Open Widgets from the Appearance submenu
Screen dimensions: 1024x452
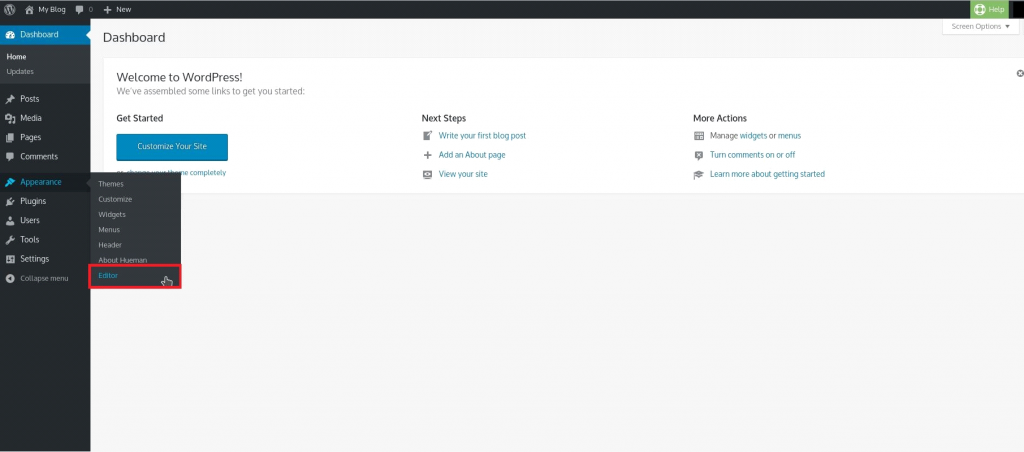click(x=112, y=214)
